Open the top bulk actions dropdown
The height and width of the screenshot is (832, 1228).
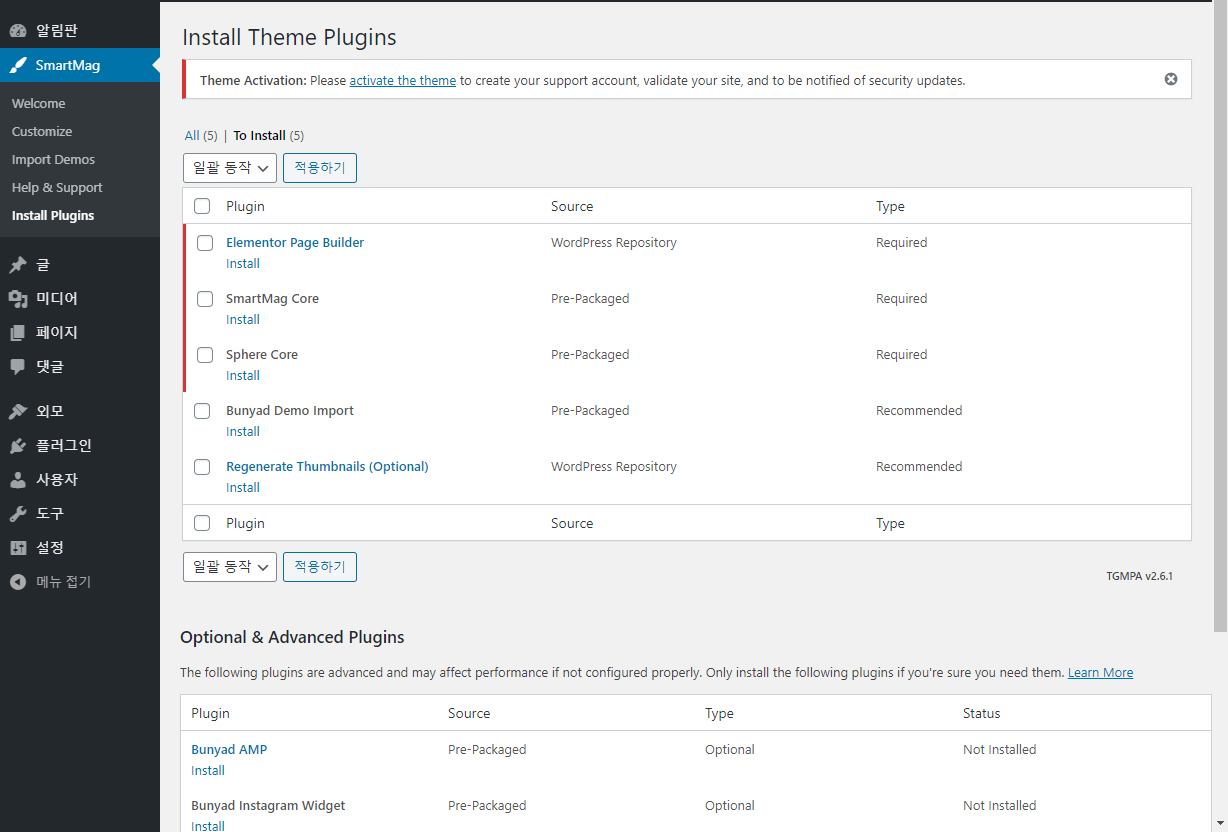coord(230,168)
